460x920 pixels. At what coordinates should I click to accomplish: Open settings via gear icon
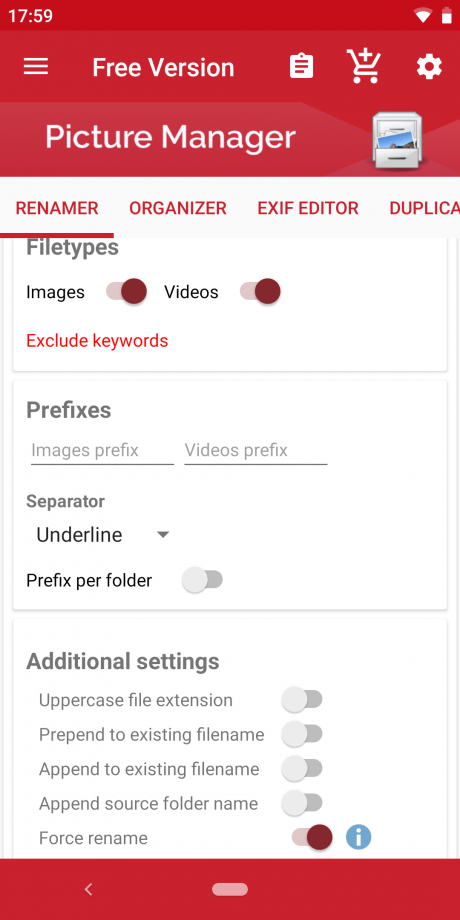tap(429, 67)
